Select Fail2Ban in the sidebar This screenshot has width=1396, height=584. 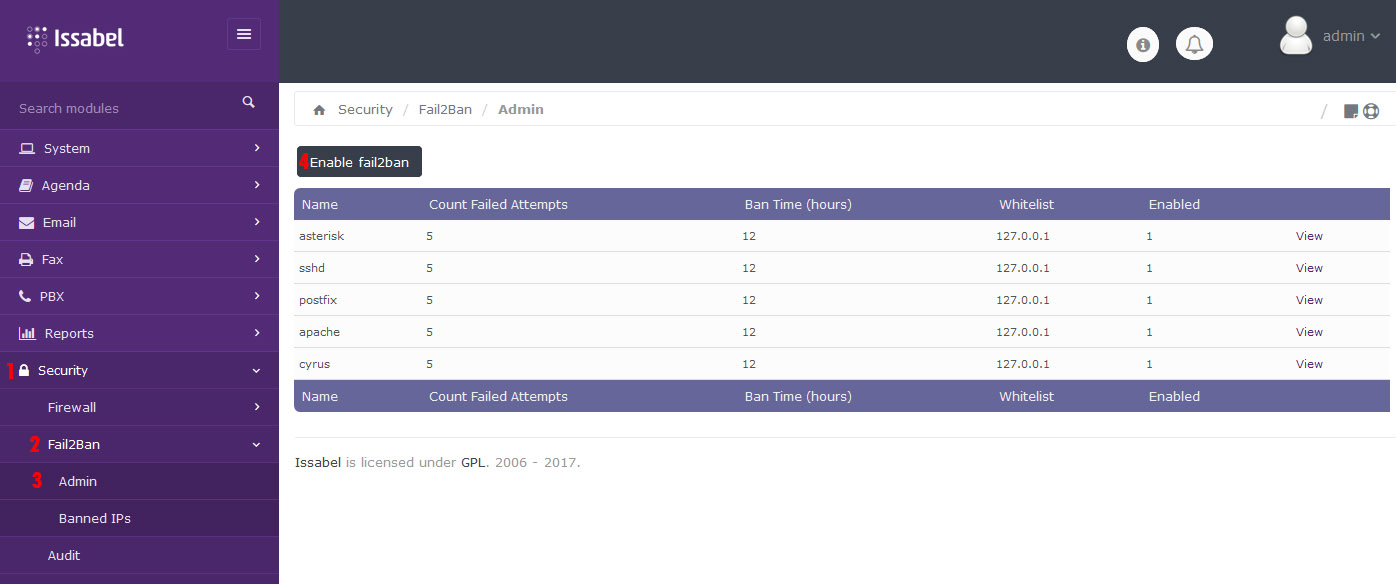pyautogui.click(x=74, y=444)
